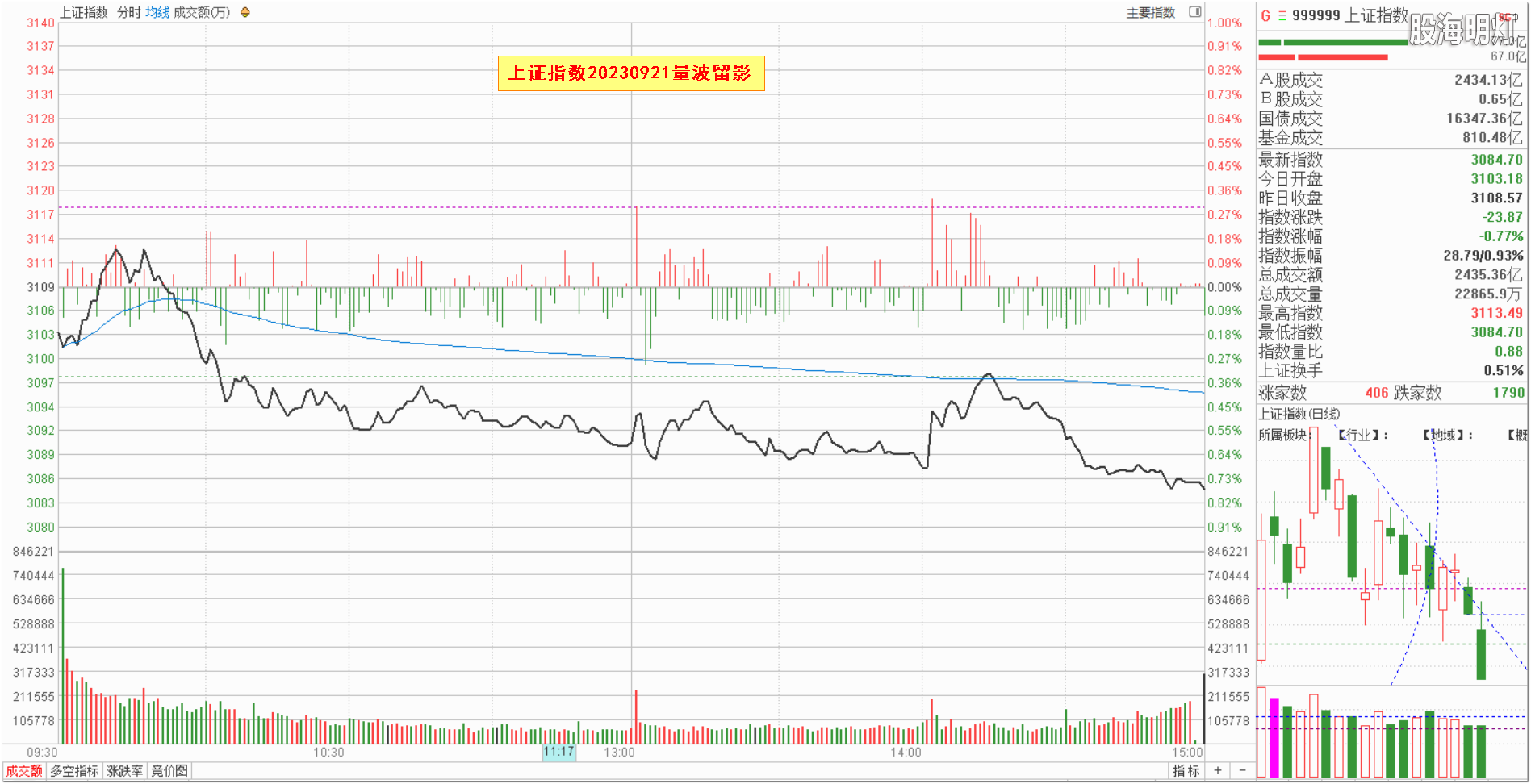Viewport: 1531px width, 784px height.
Task: Click the 上证指数20230921量波留影 annotation label
Action: point(630,73)
